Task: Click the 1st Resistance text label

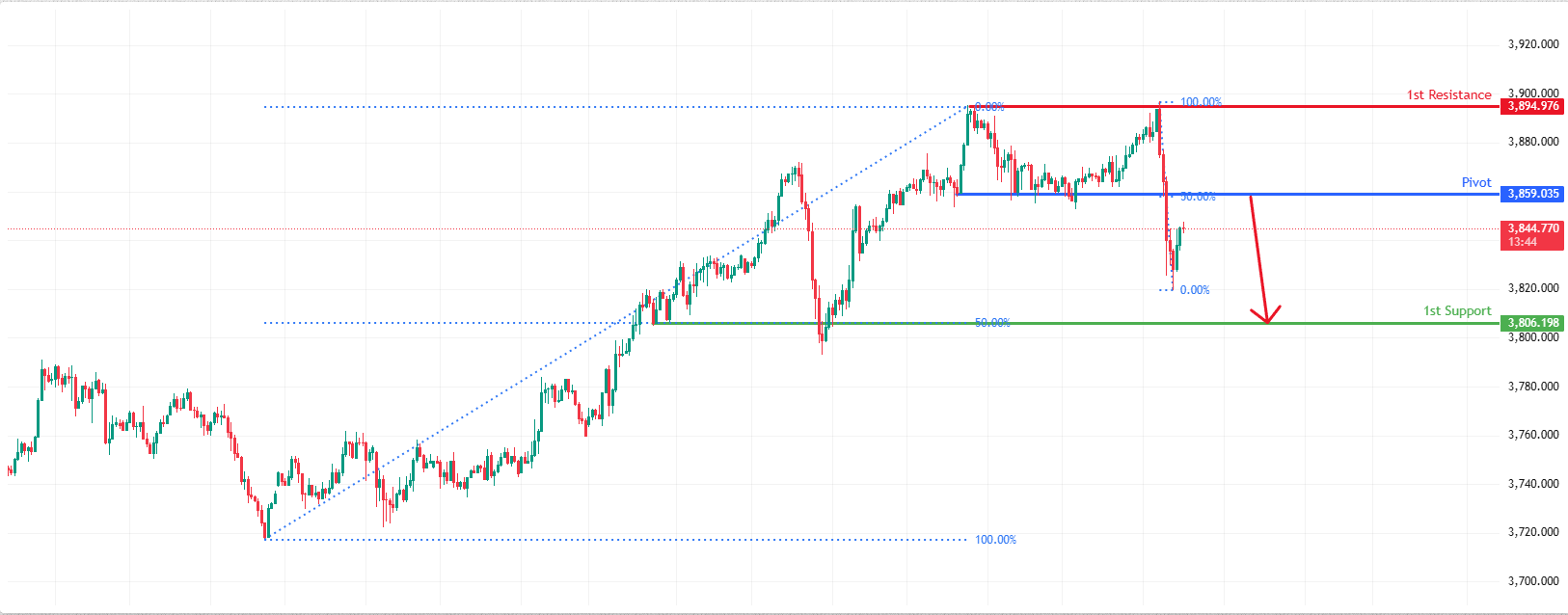Action: (x=1448, y=94)
